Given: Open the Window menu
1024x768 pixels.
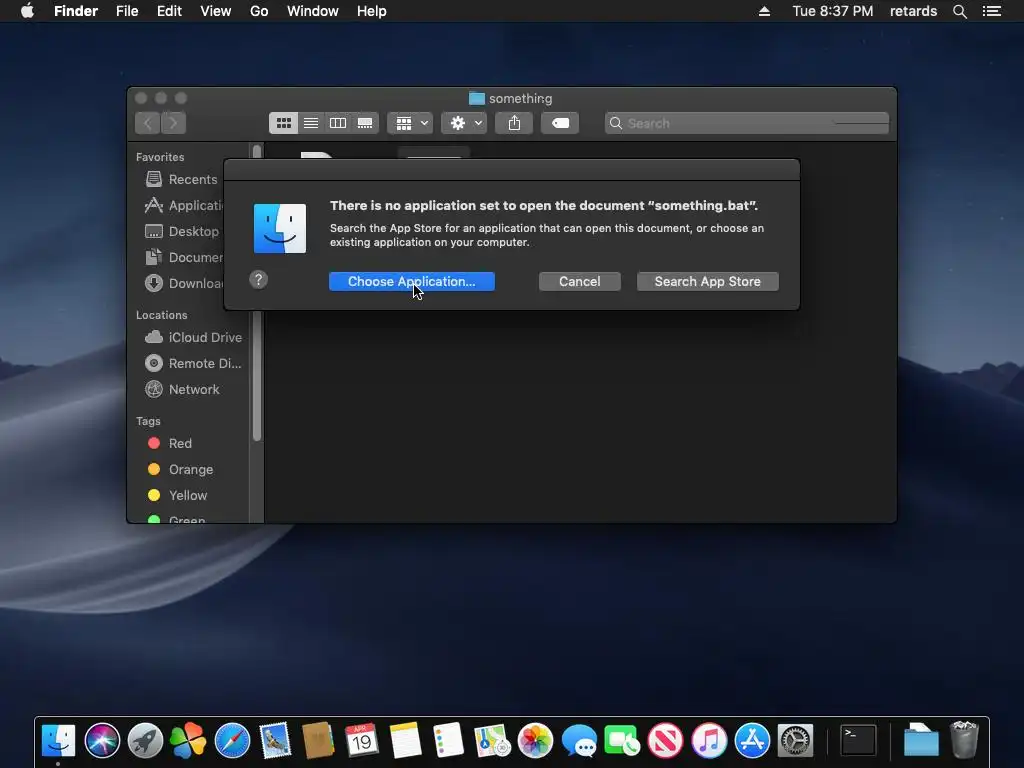Looking at the screenshot, I should coord(313,11).
